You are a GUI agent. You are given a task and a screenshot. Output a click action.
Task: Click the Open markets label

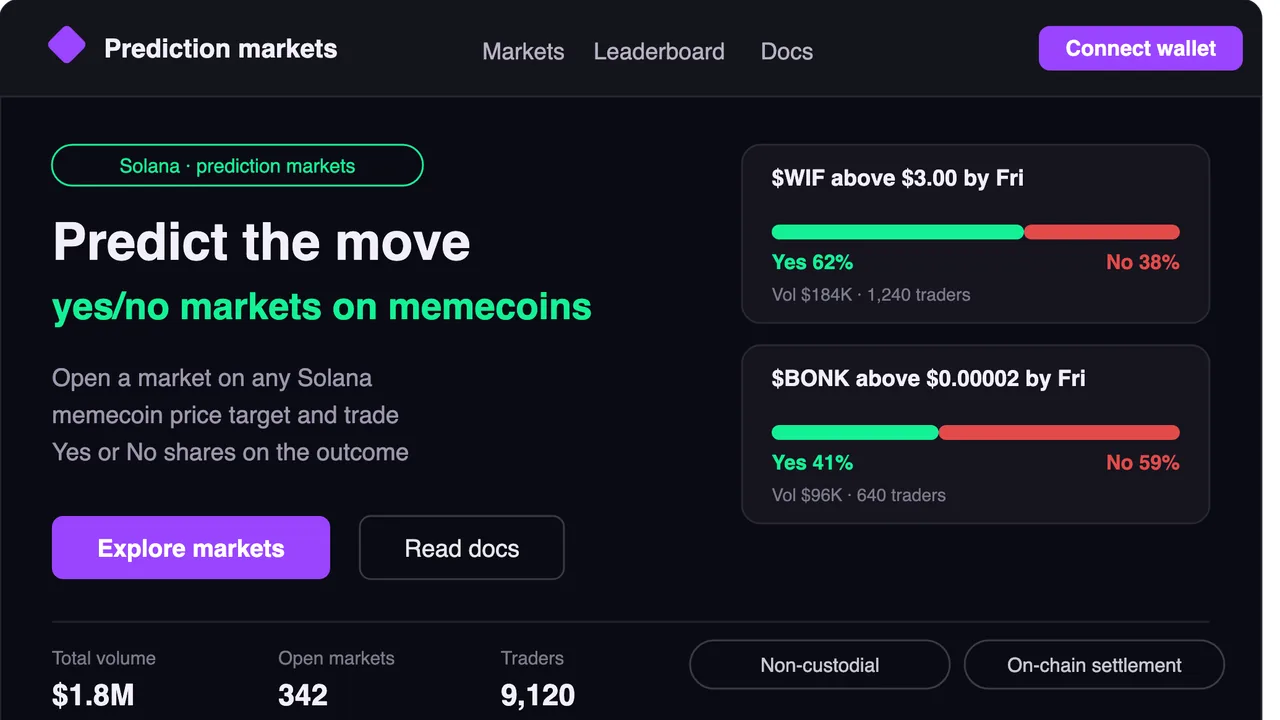pyautogui.click(x=336, y=658)
